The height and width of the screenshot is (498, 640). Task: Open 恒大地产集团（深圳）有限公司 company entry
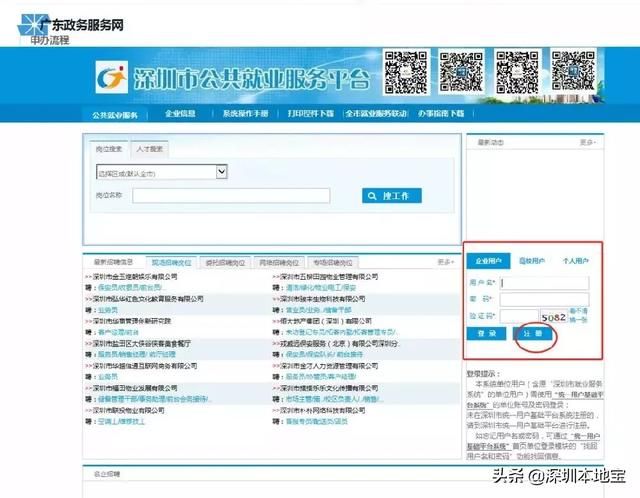click(x=326, y=321)
